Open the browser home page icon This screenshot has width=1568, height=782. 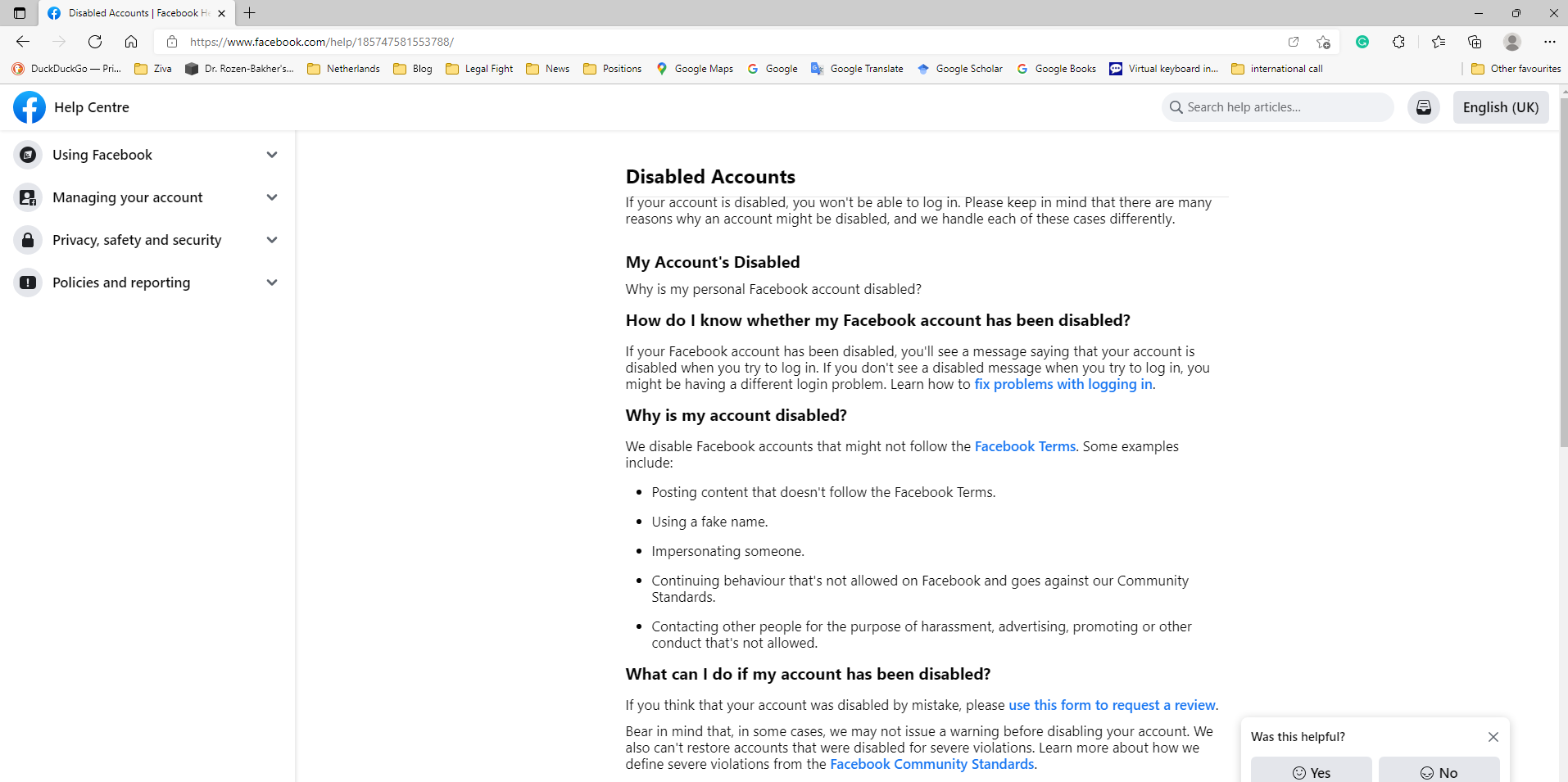point(131,42)
